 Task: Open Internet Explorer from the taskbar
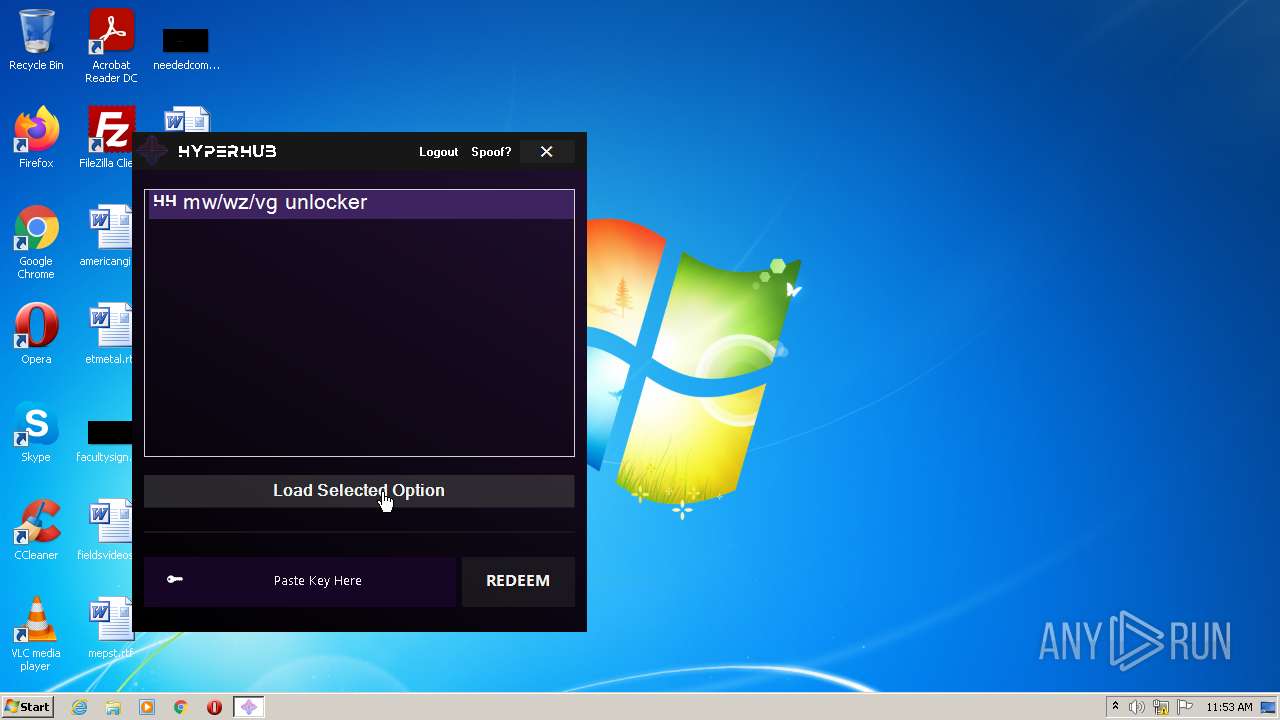coord(80,707)
